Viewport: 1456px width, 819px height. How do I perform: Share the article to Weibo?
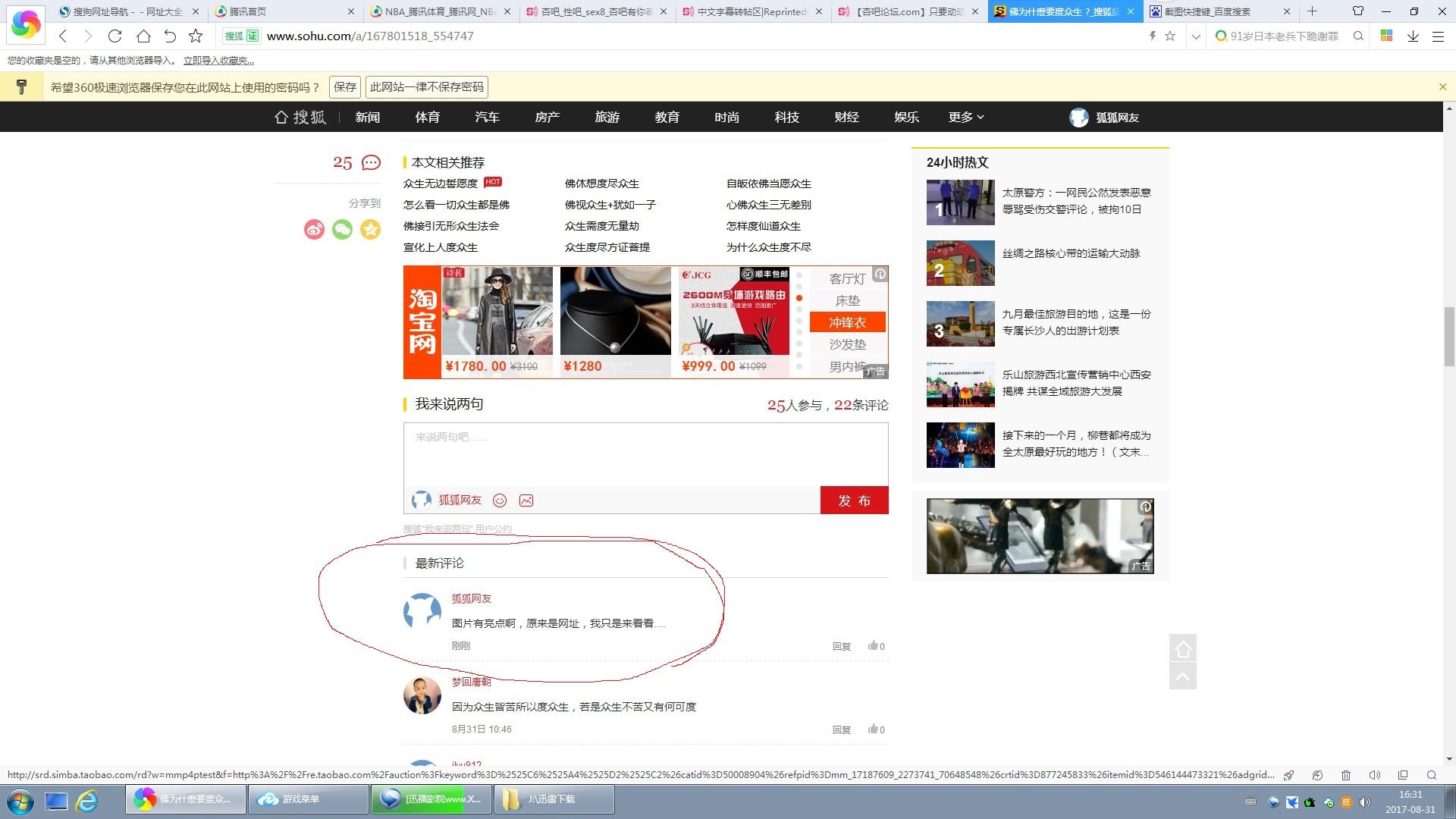315,230
